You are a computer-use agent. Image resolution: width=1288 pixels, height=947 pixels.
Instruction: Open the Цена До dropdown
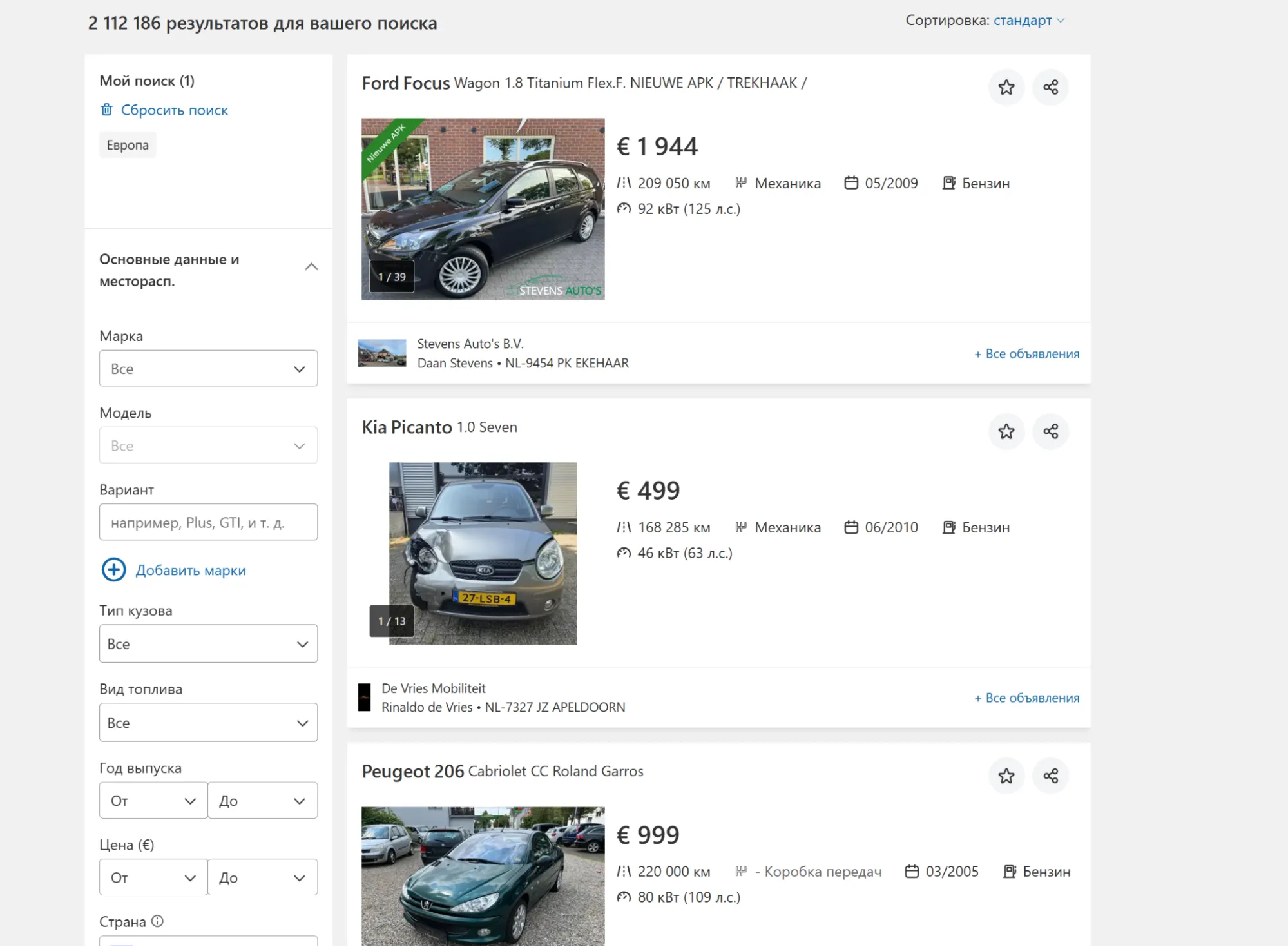(263, 877)
